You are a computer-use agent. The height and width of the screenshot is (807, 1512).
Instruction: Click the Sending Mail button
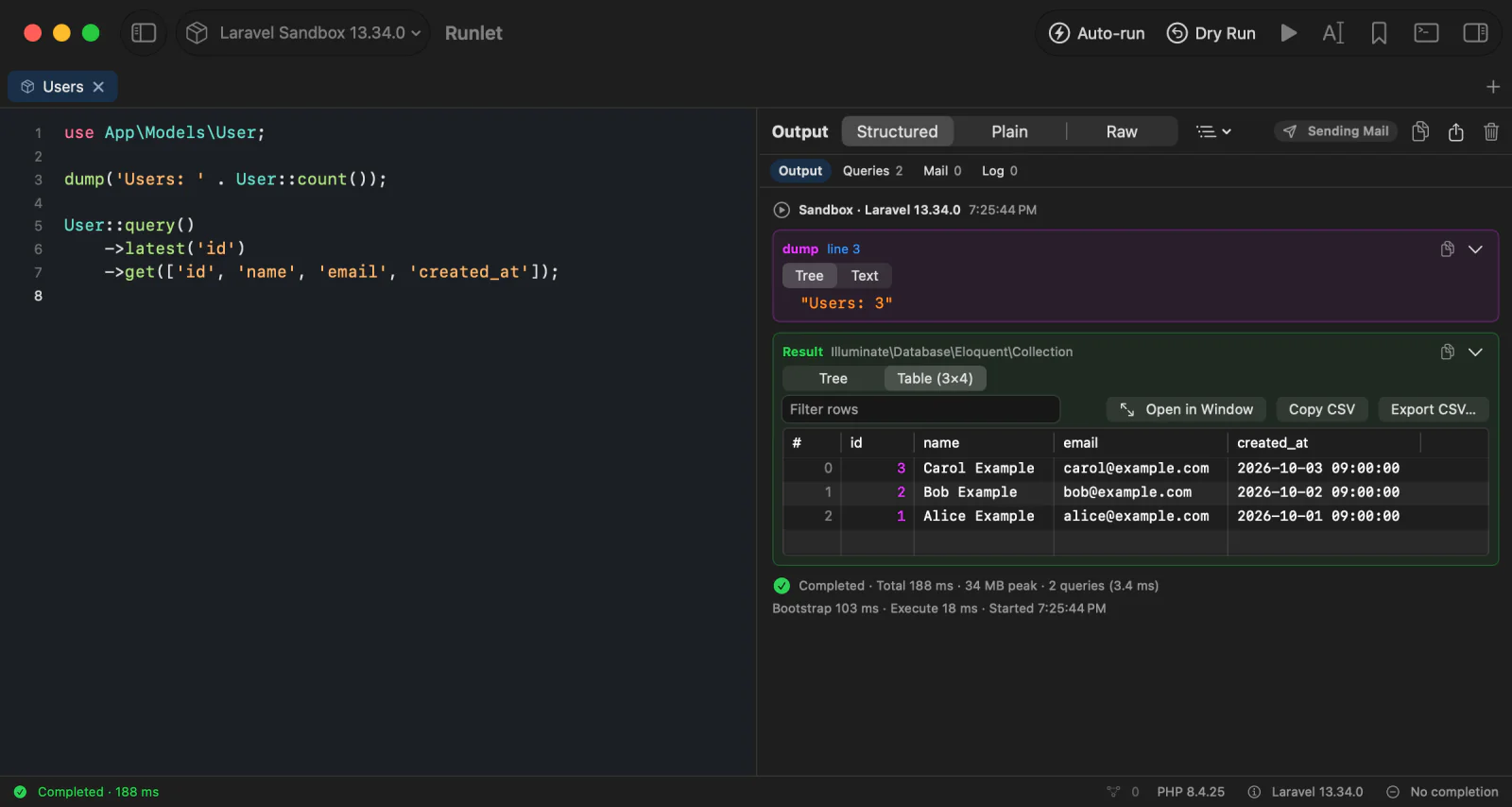[1335, 131]
